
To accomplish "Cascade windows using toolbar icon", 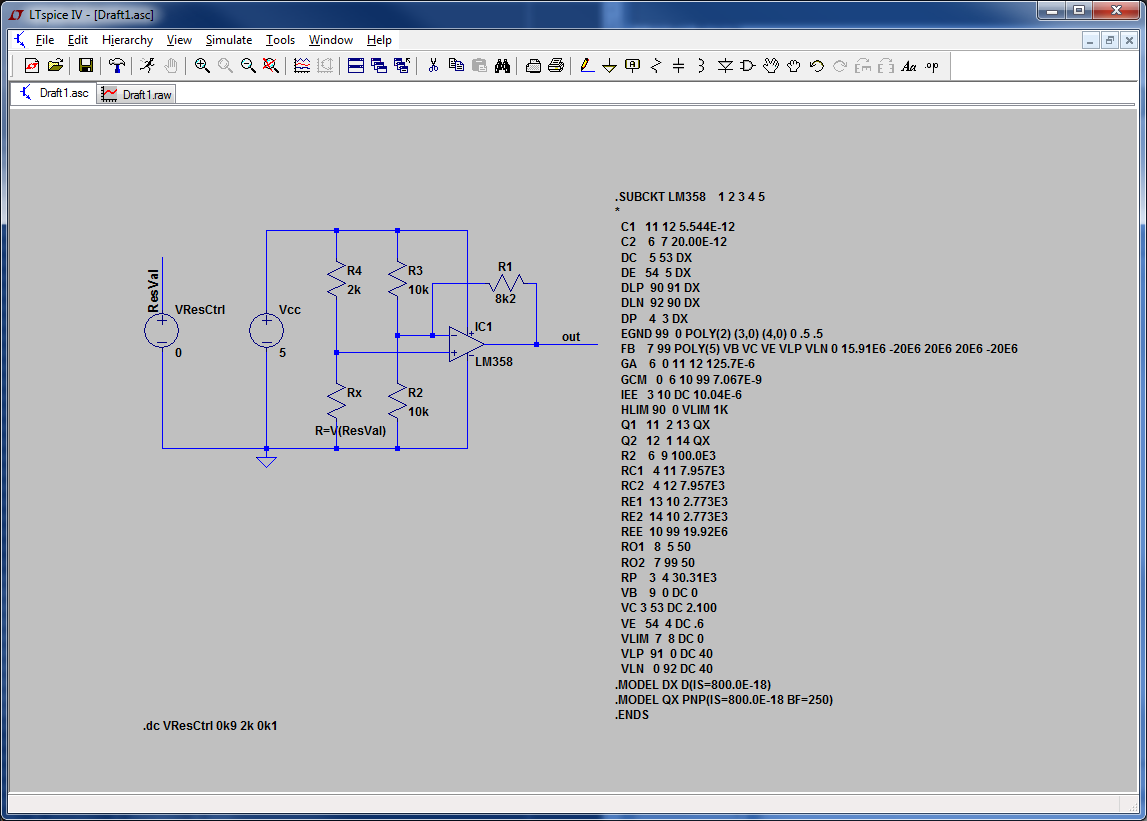I will coord(379,66).
